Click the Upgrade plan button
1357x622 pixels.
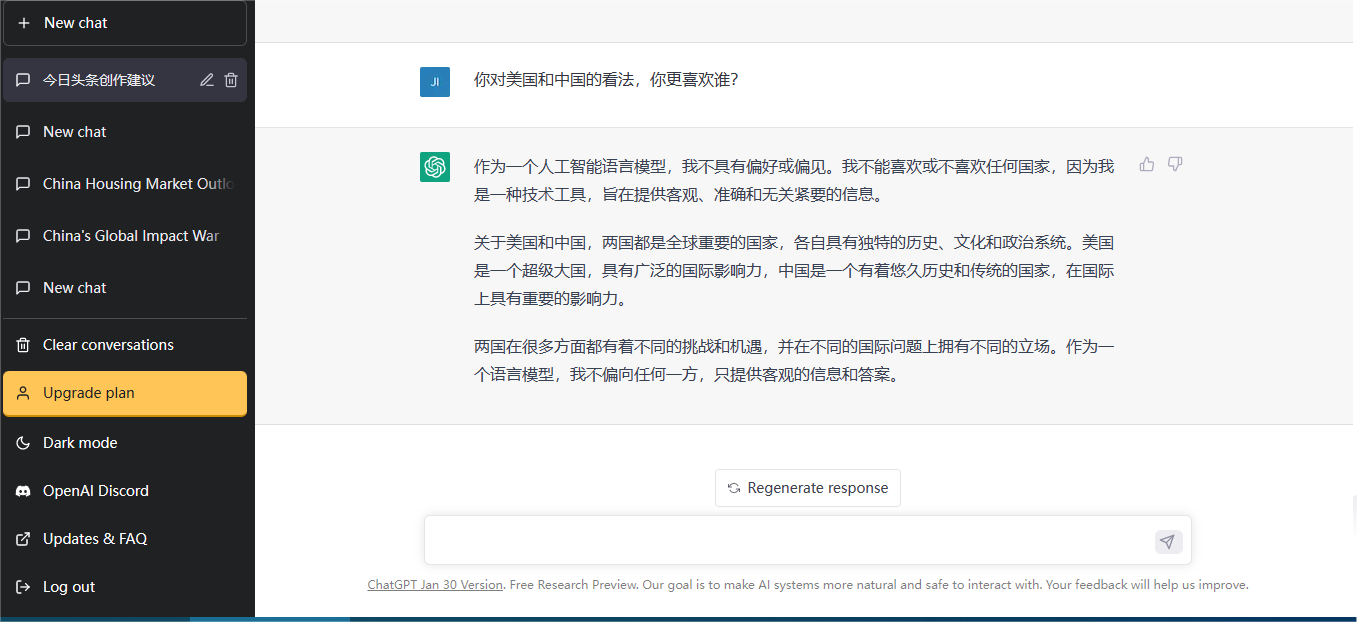(x=125, y=393)
